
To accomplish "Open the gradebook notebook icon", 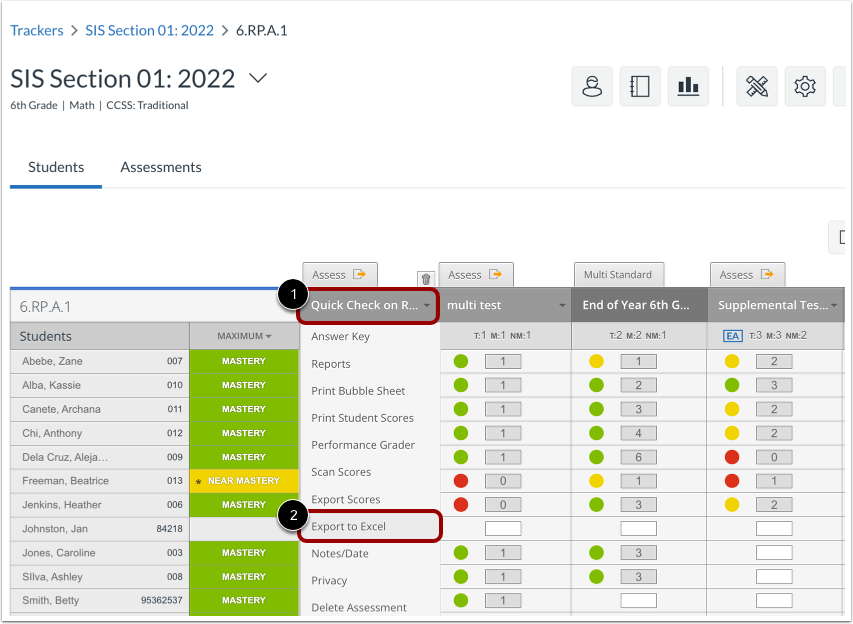I will click(x=639, y=87).
